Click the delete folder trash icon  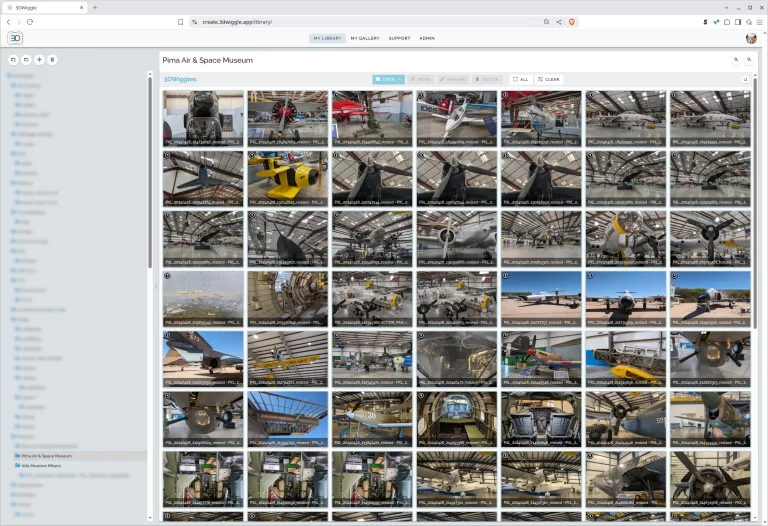tap(52, 60)
